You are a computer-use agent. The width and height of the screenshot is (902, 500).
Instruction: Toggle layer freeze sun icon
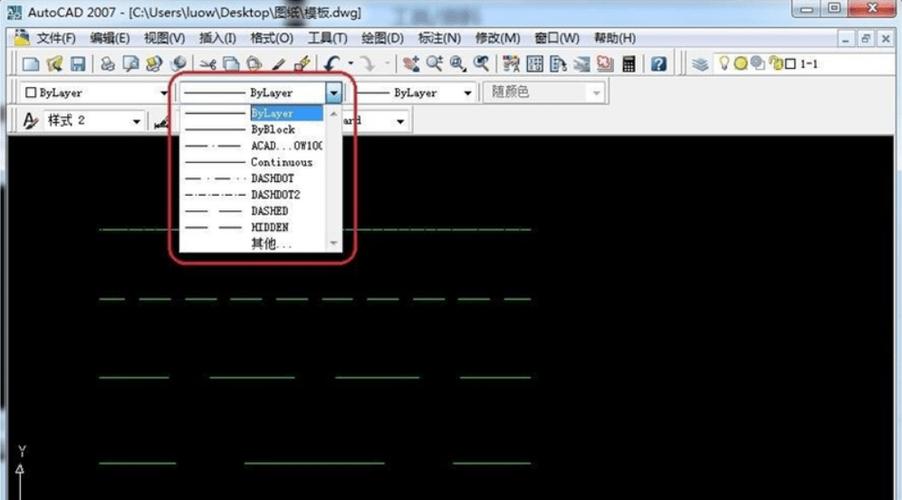741,64
